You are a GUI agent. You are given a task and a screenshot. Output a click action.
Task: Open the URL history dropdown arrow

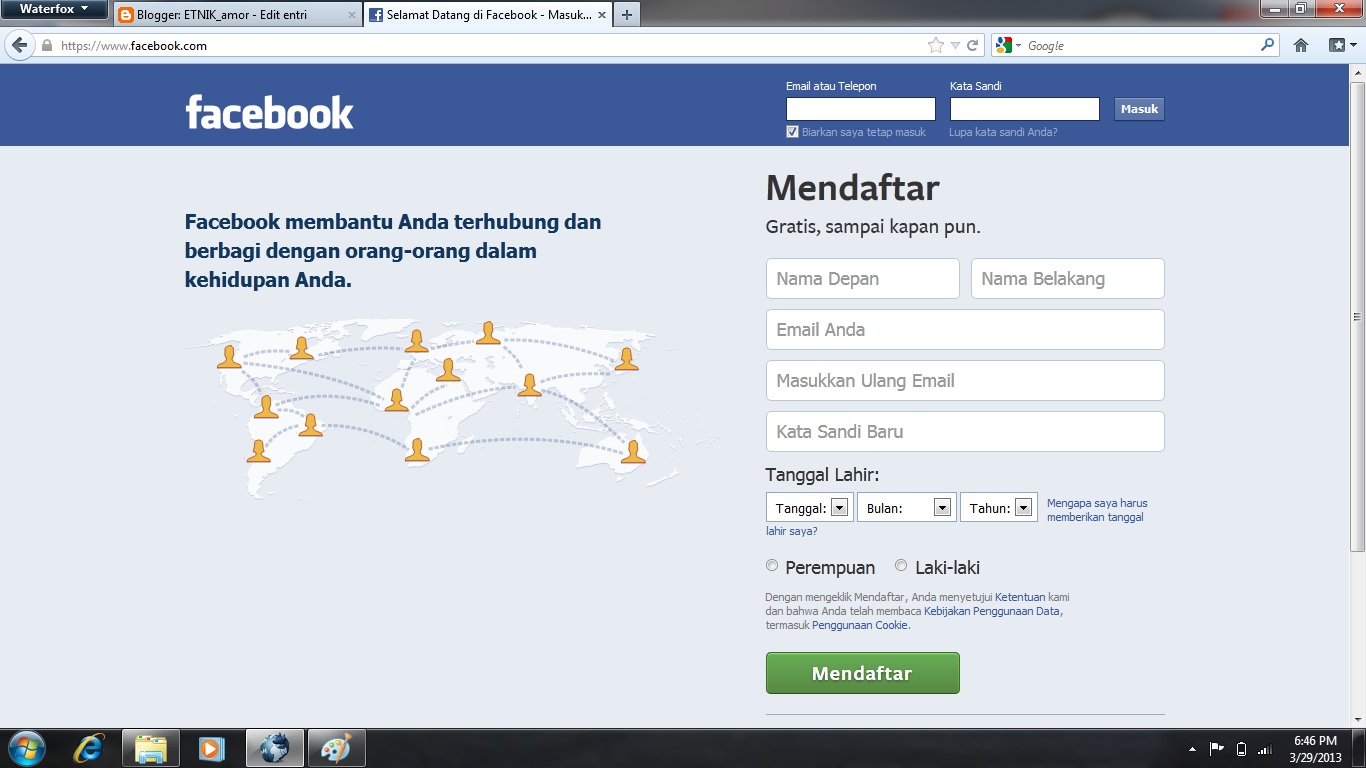(x=955, y=45)
